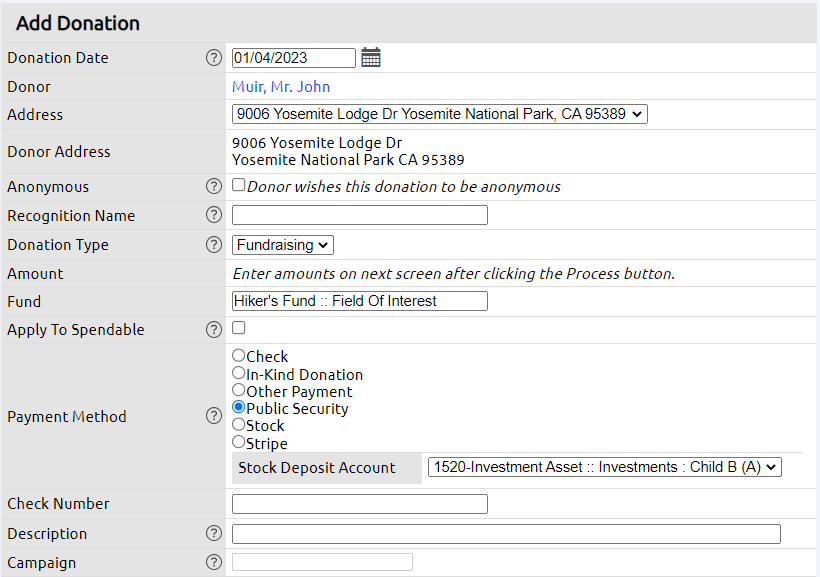Open the calendar date picker icon
The image size is (820, 577).
(x=371, y=58)
